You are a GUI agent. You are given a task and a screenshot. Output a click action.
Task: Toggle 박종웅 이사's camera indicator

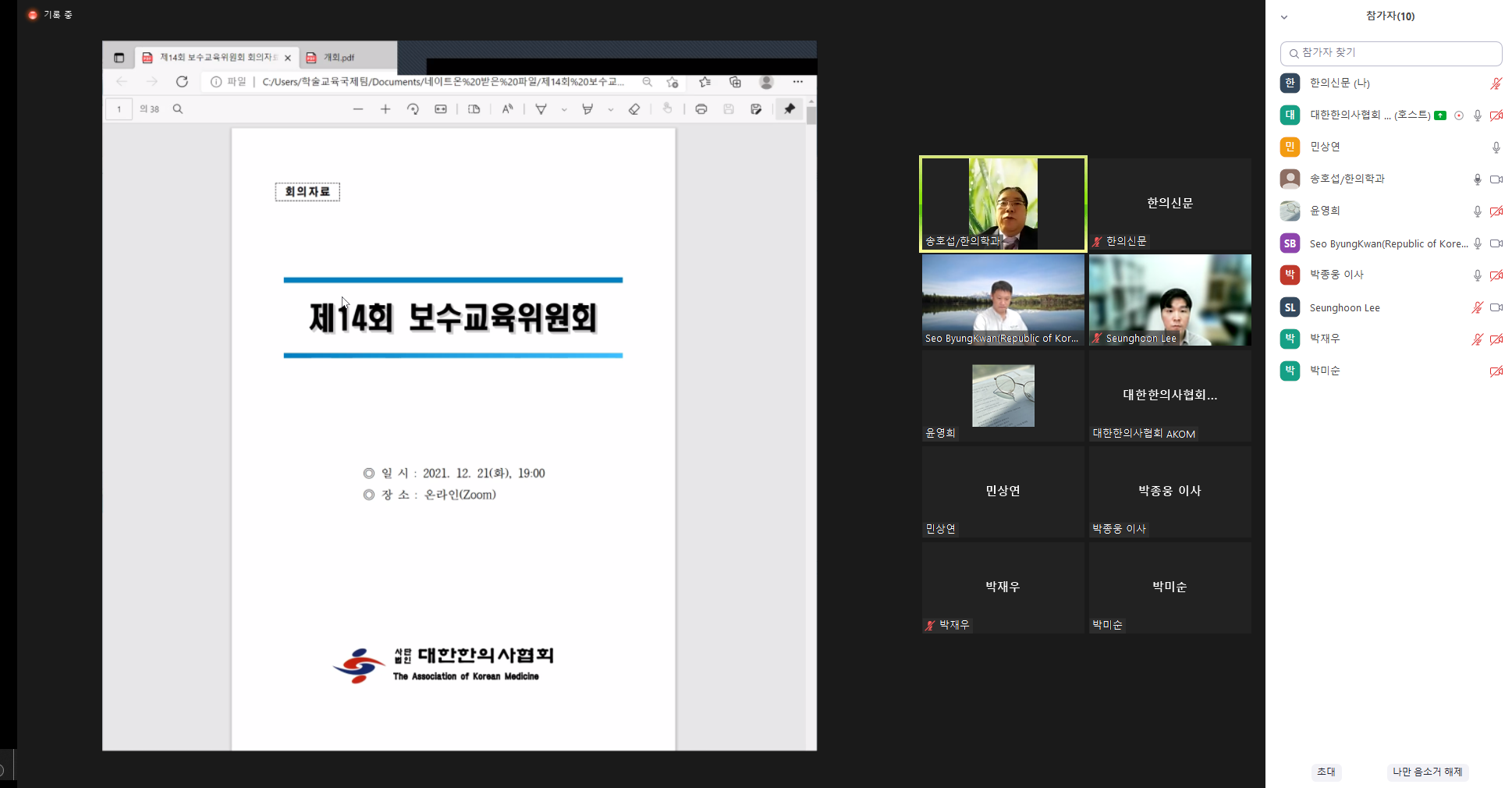[x=1496, y=275]
